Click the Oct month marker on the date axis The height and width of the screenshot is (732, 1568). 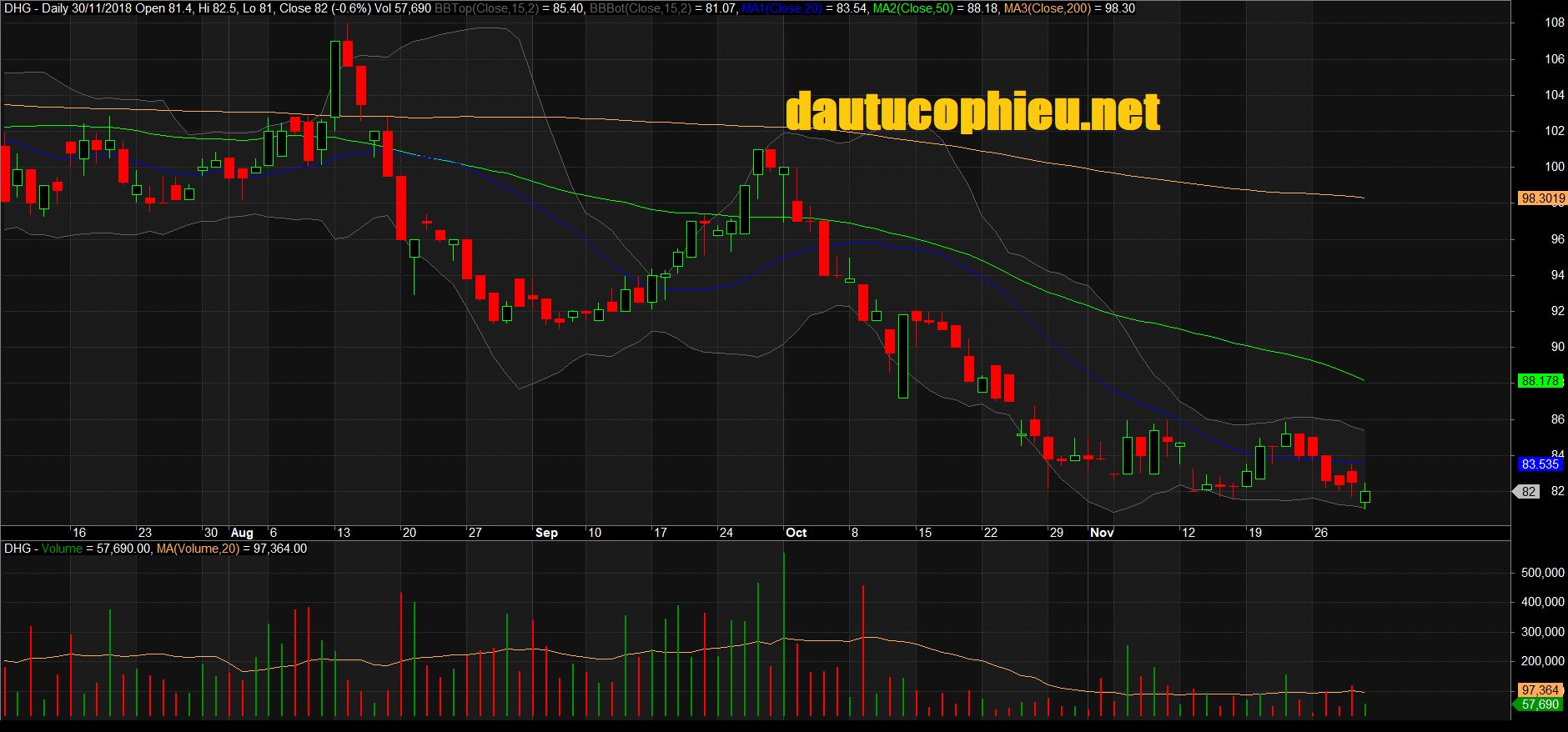796,533
